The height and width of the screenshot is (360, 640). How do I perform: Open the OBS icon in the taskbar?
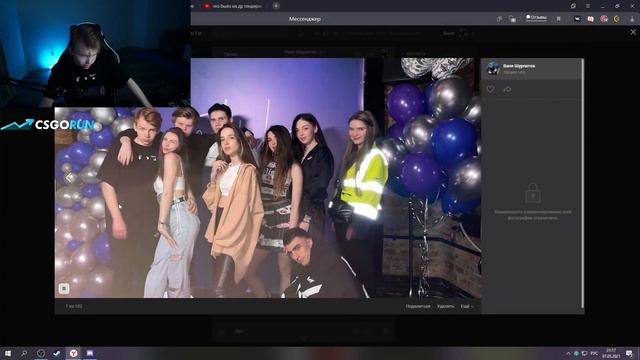(40, 353)
